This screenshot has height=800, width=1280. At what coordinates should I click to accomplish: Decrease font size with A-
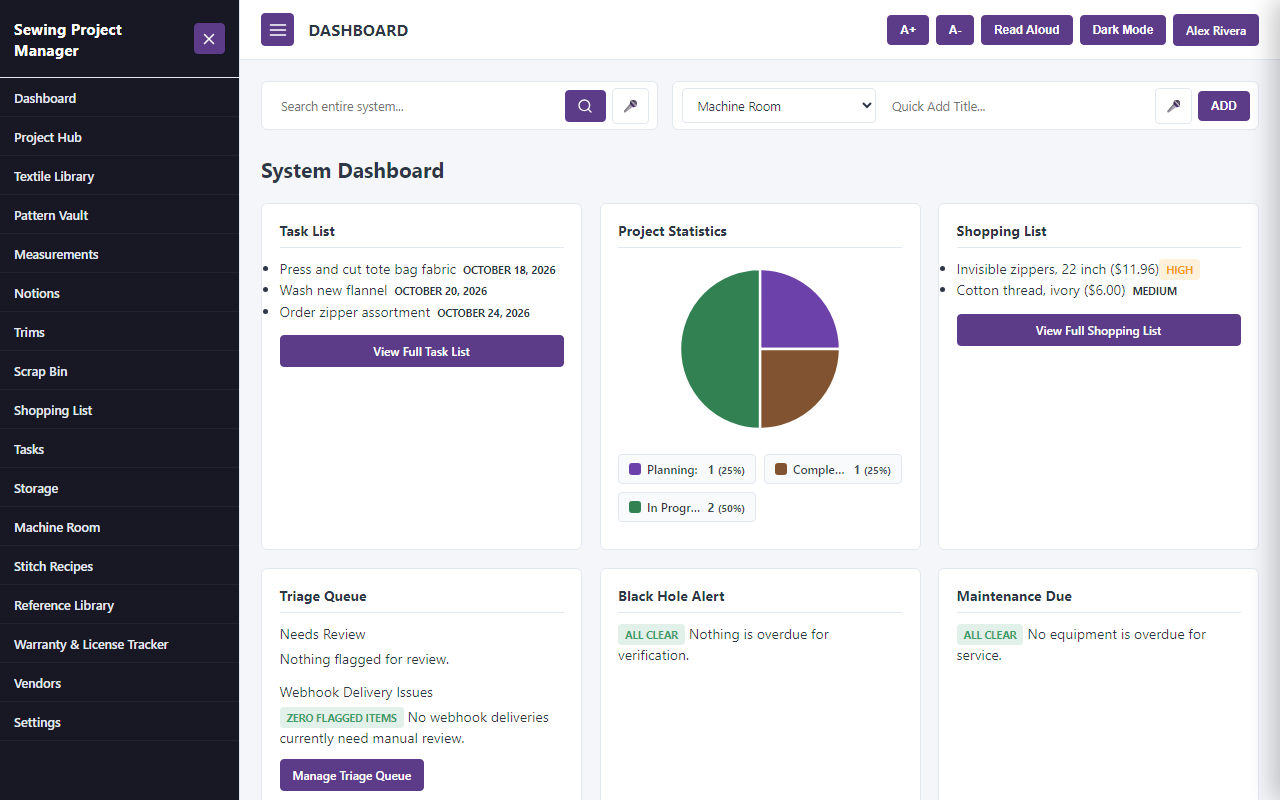[x=955, y=30]
